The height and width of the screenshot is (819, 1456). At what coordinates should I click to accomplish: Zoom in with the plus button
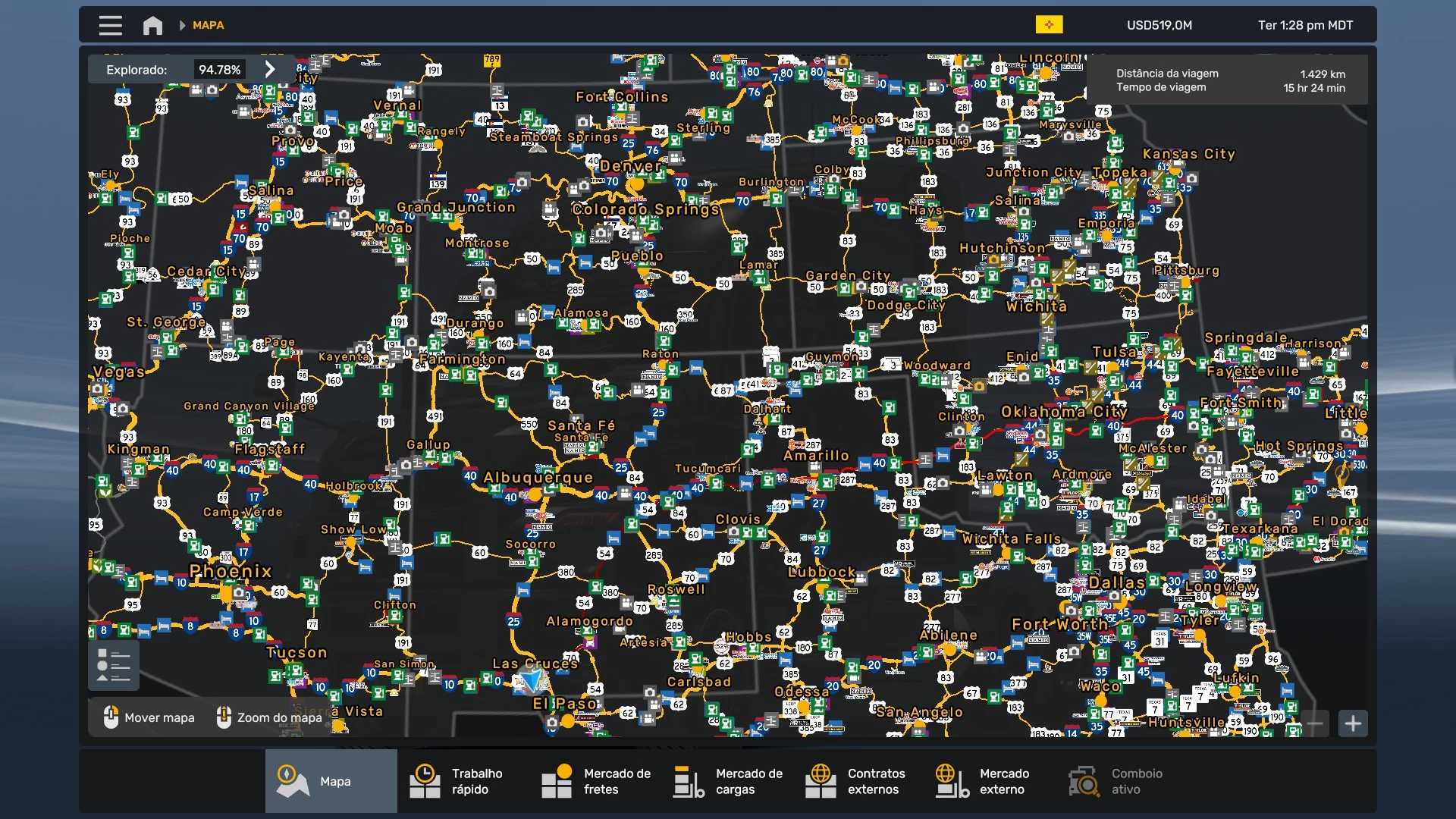pos(1353,723)
